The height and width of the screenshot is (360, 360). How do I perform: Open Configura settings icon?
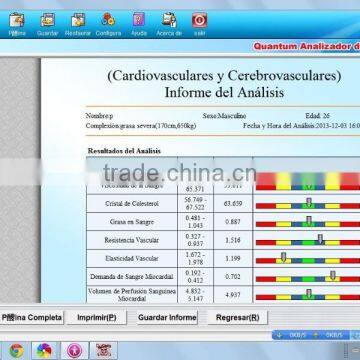pos(108,20)
